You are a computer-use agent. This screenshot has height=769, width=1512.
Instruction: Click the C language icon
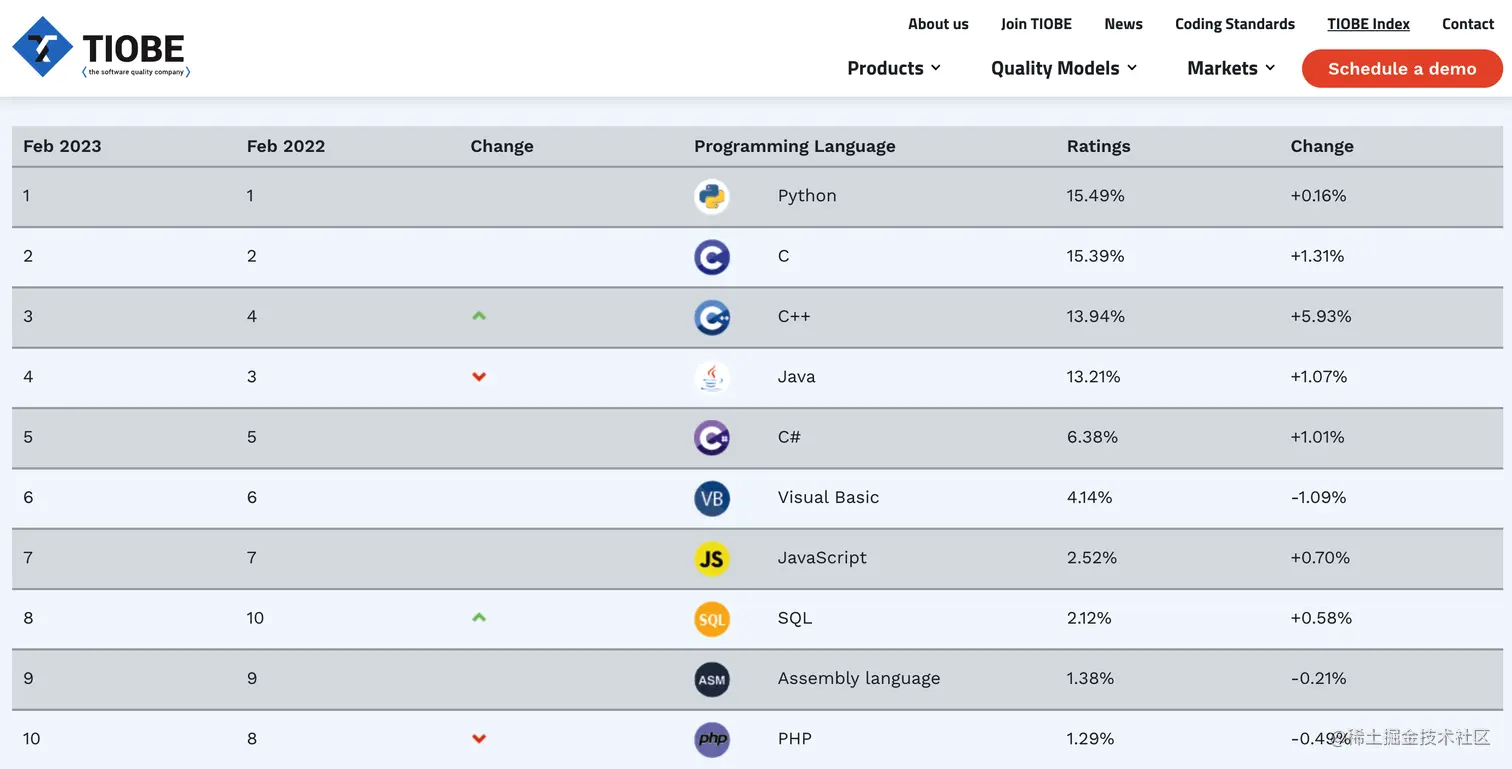tap(712, 257)
